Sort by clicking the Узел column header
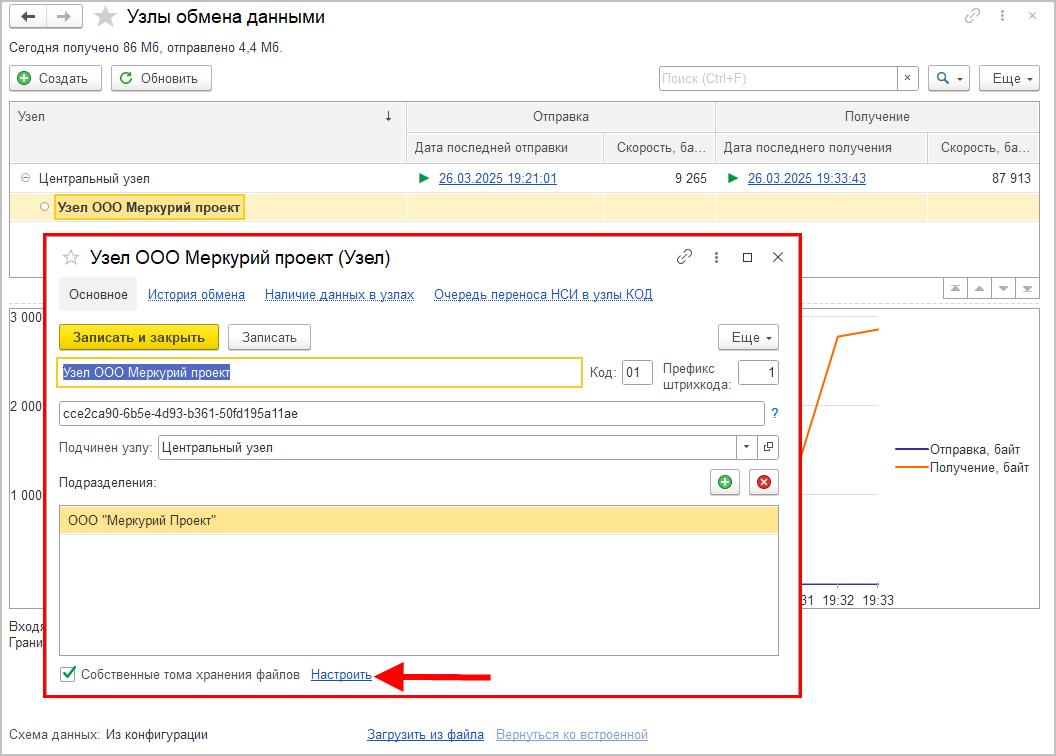Screen dimensions: 1056x756 pos(200,117)
